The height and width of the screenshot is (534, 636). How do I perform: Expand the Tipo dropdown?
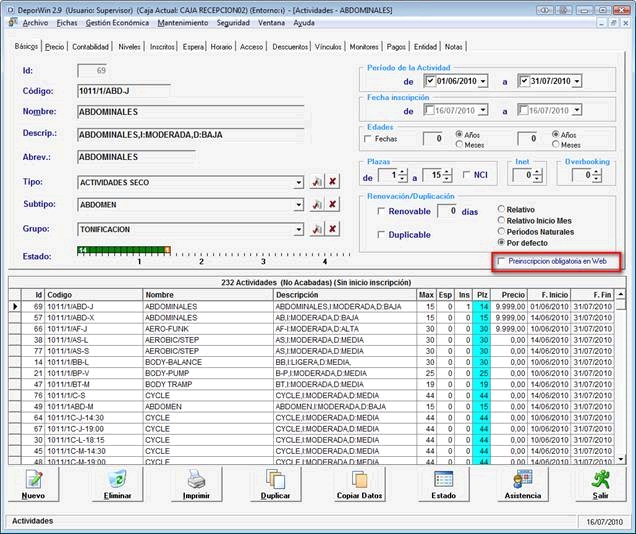pyautogui.click(x=299, y=182)
